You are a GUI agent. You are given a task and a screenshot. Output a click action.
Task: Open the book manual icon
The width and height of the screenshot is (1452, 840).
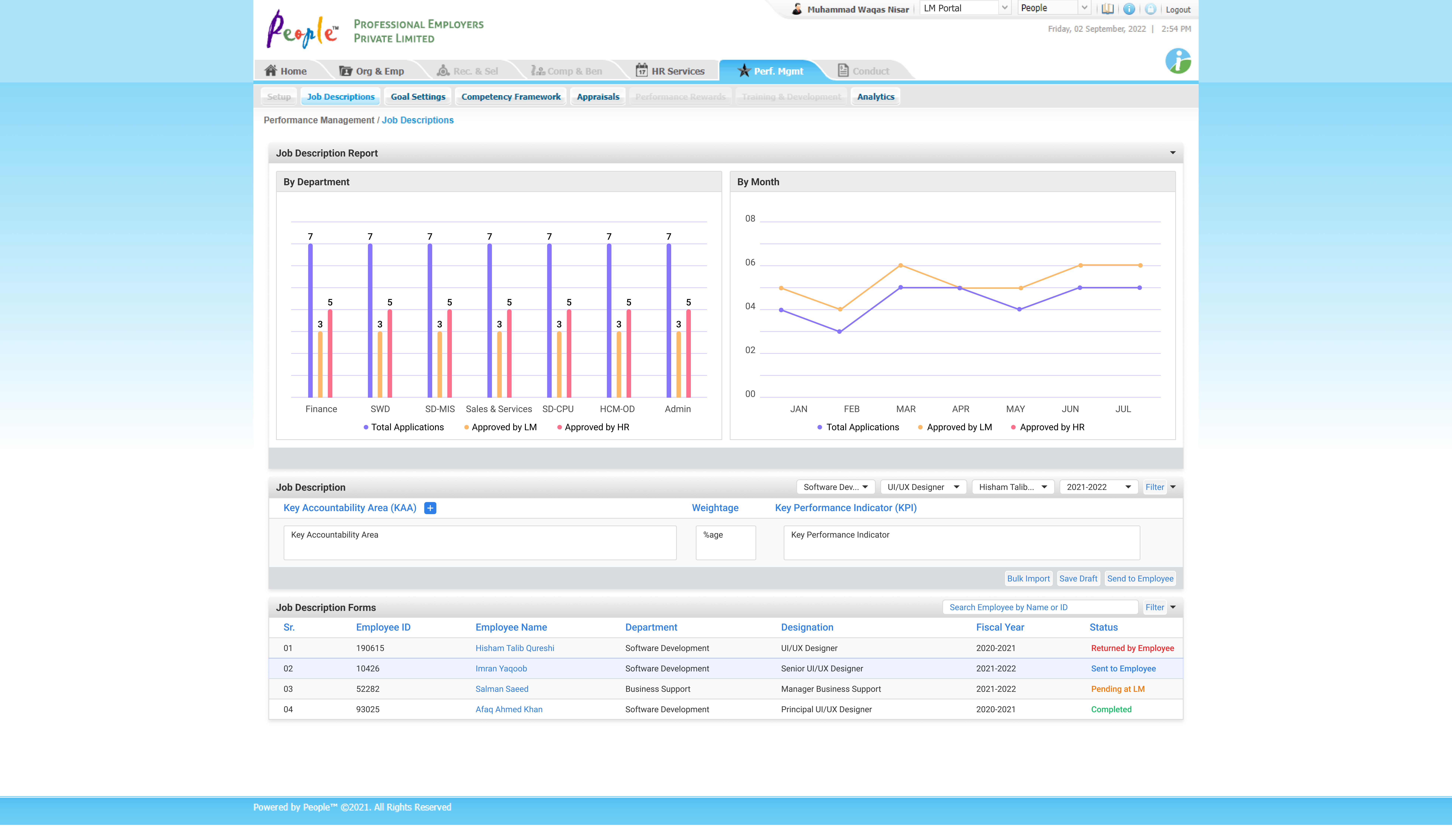pos(1108,9)
